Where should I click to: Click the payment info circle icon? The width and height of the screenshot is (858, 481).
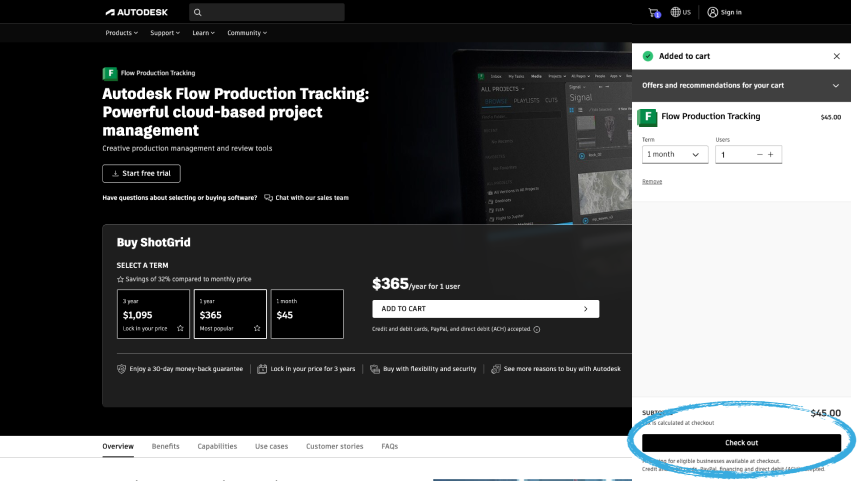(537, 329)
